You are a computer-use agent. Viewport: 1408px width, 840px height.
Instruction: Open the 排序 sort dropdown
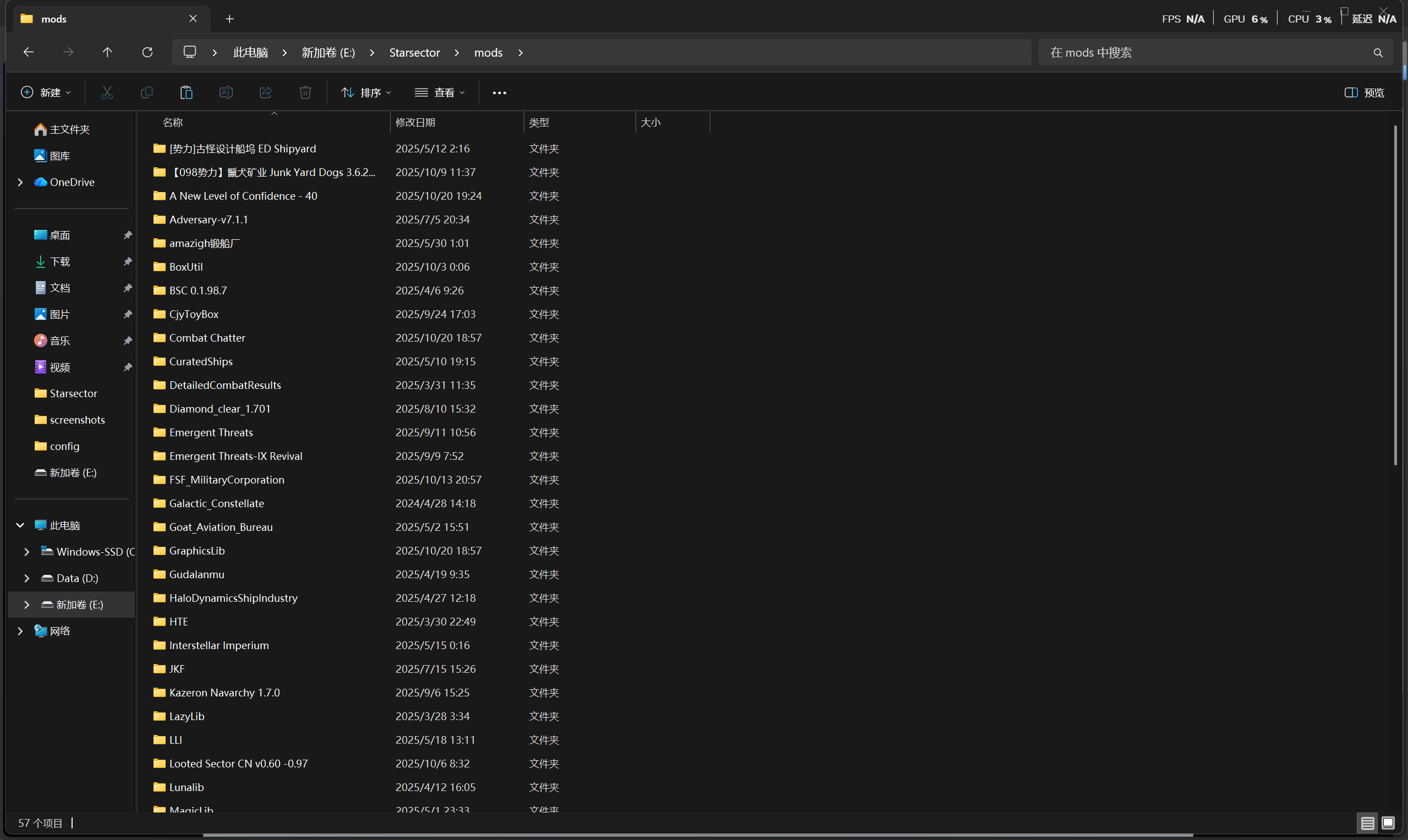366,92
